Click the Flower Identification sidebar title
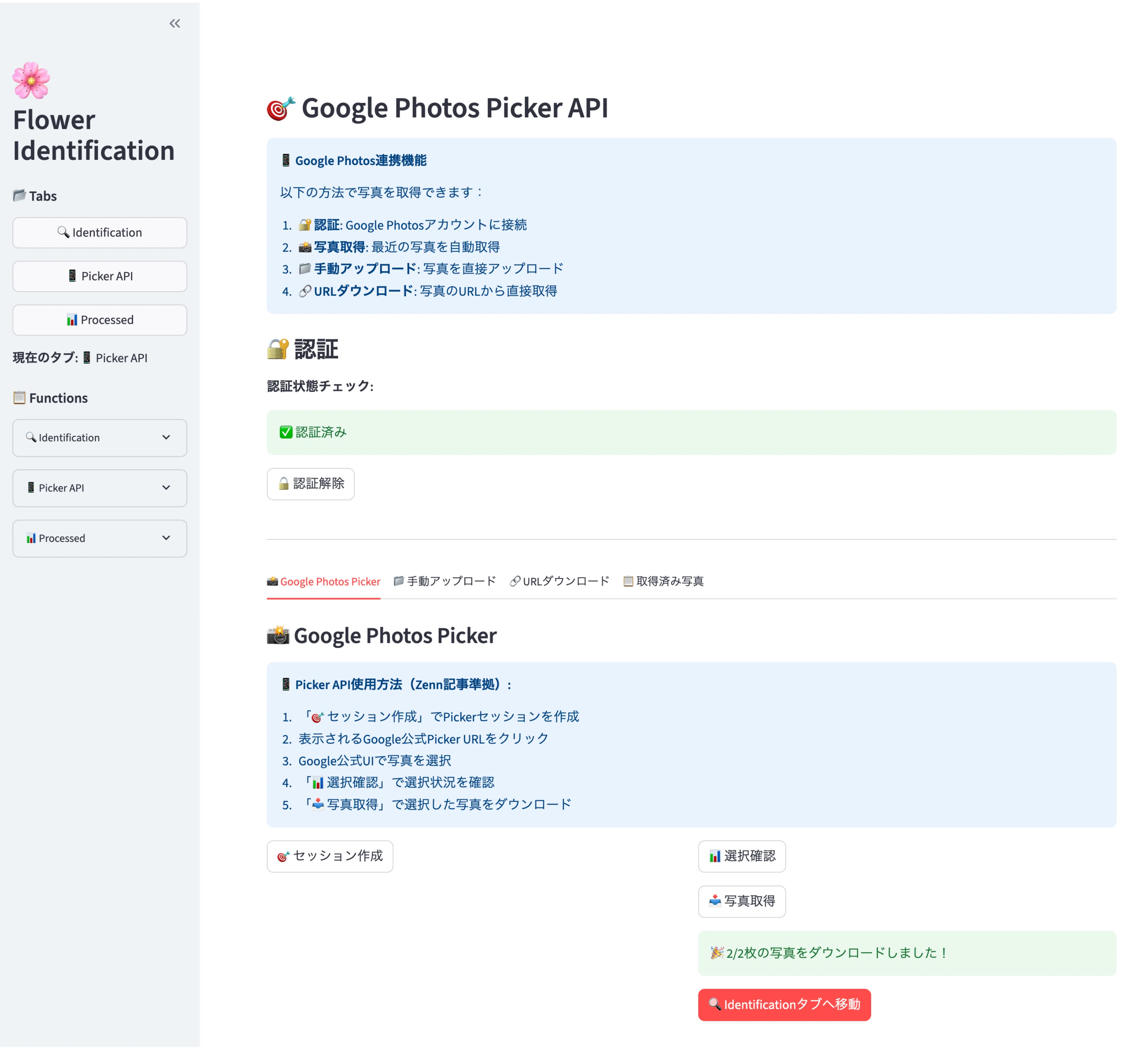Viewport: 1148px width, 1048px height. pyautogui.click(x=94, y=136)
